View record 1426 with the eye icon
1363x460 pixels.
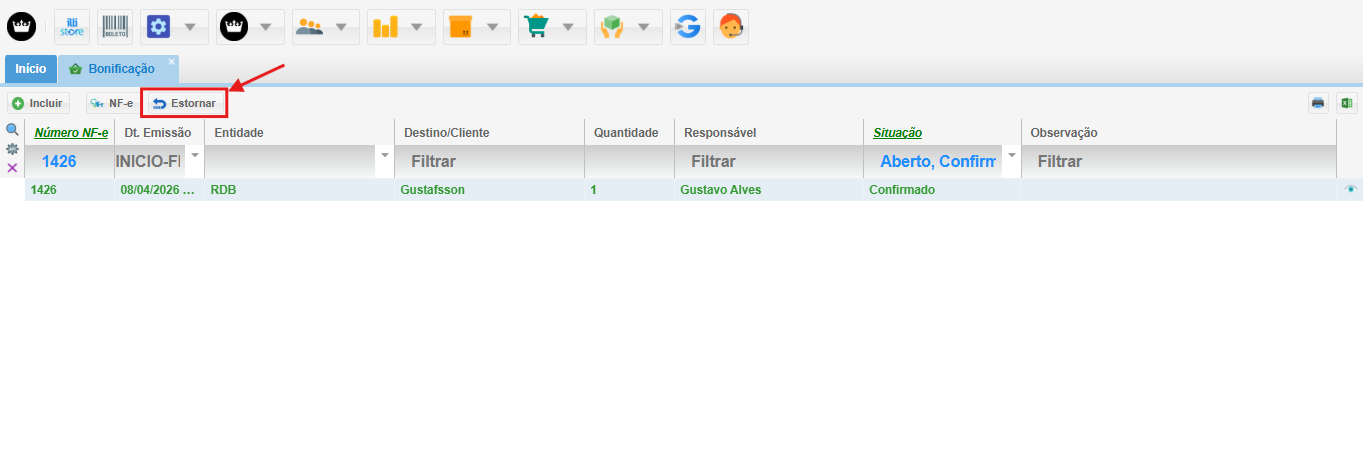tap(1350, 189)
